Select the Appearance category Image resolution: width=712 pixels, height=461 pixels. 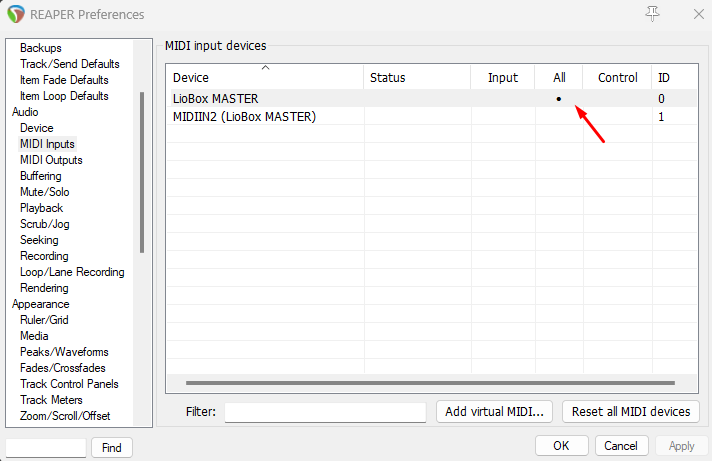tap(40, 304)
